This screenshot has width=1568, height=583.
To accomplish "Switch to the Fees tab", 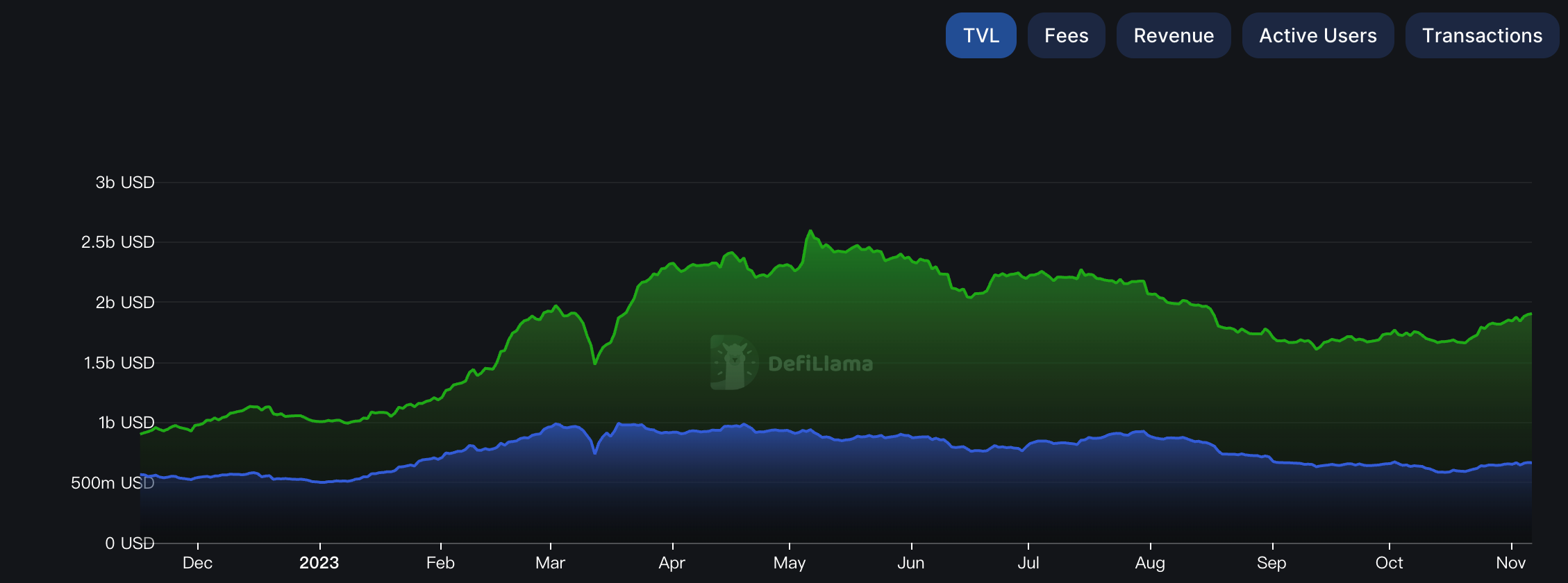I will 1066,35.
